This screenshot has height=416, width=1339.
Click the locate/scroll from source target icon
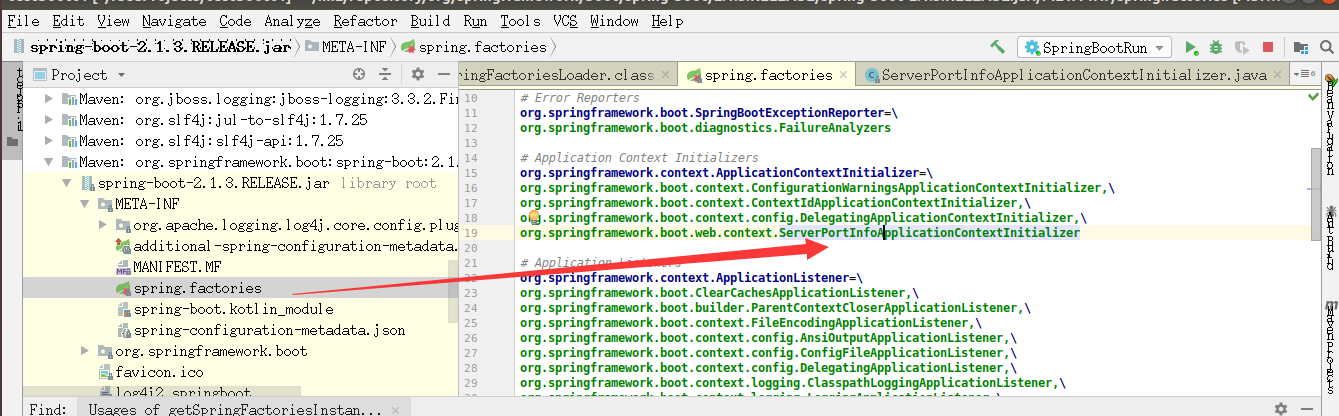pyautogui.click(x=359, y=74)
